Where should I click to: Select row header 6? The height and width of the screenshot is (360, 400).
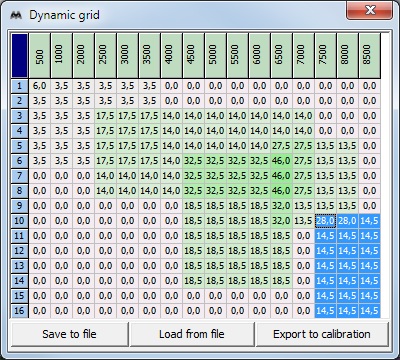click(x=20, y=161)
